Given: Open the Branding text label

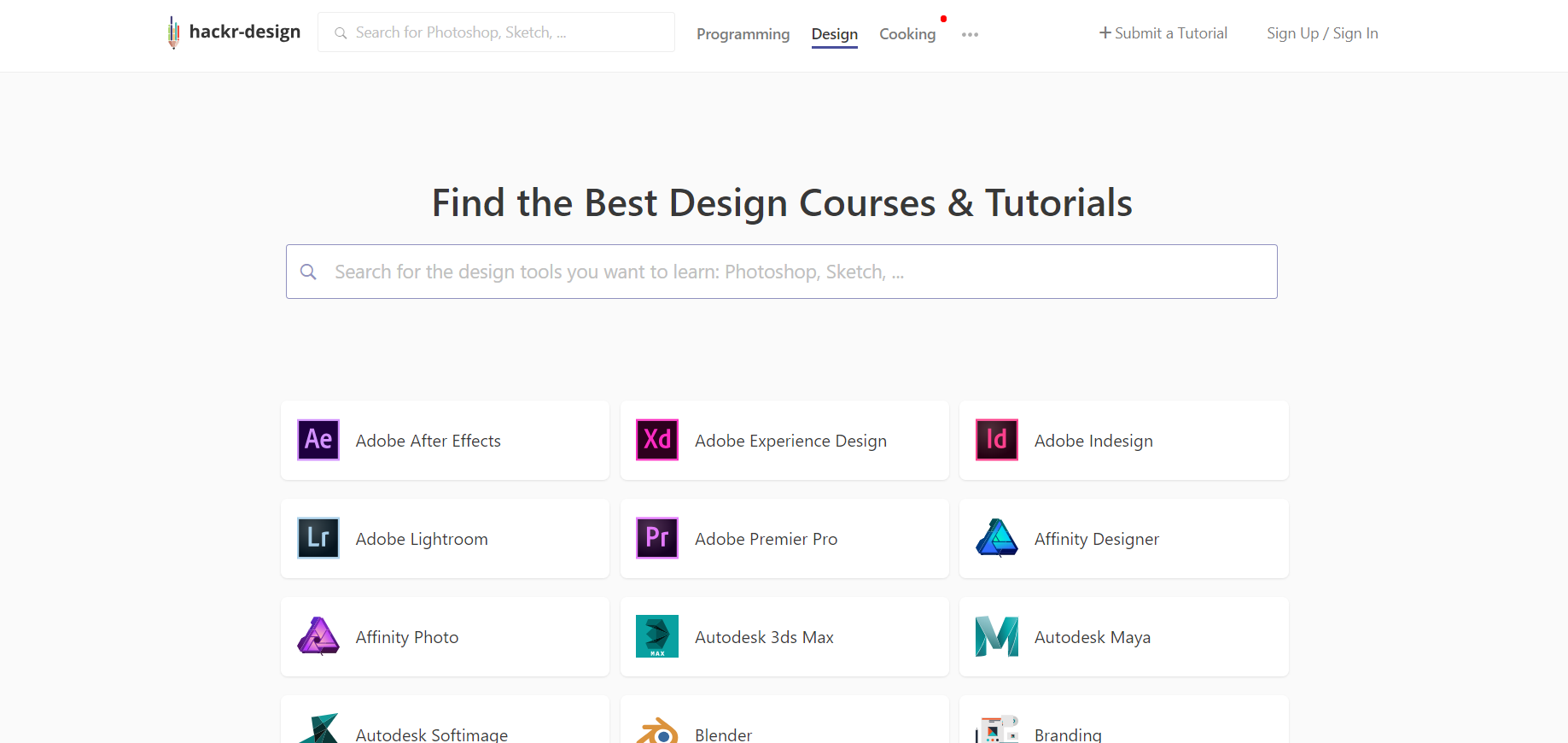Looking at the screenshot, I should 1068,734.
